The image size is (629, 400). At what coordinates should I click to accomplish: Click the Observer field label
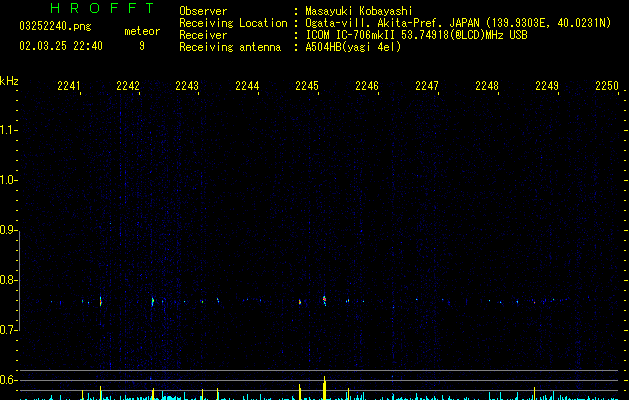(x=203, y=11)
